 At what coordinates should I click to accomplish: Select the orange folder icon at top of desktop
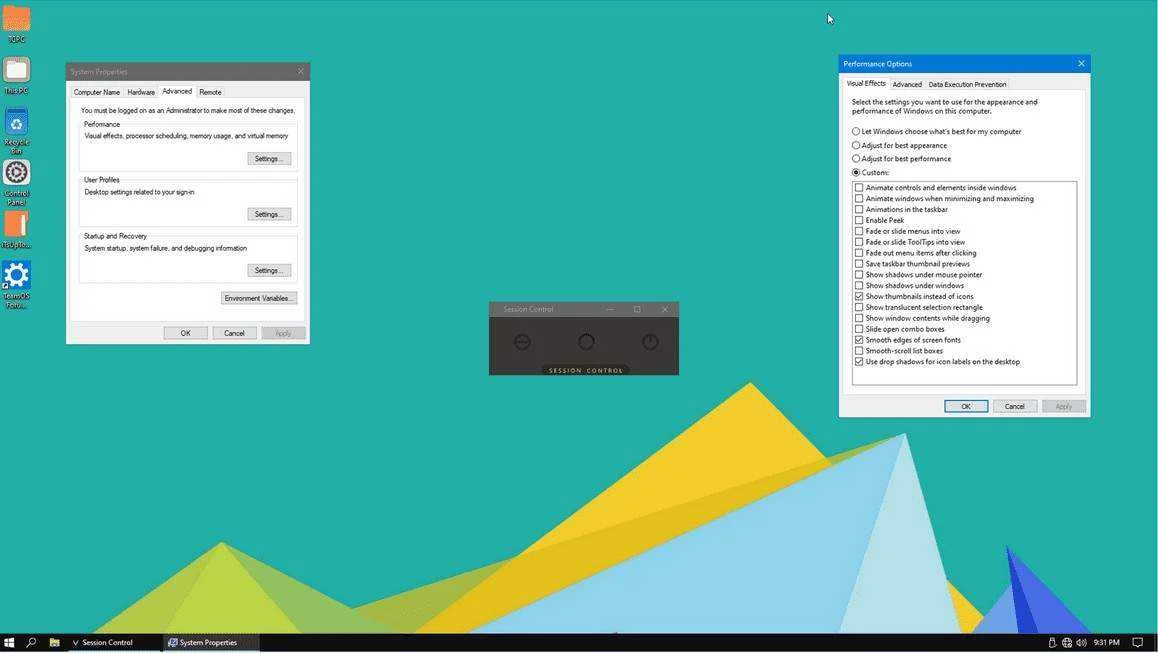pos(16,18)
